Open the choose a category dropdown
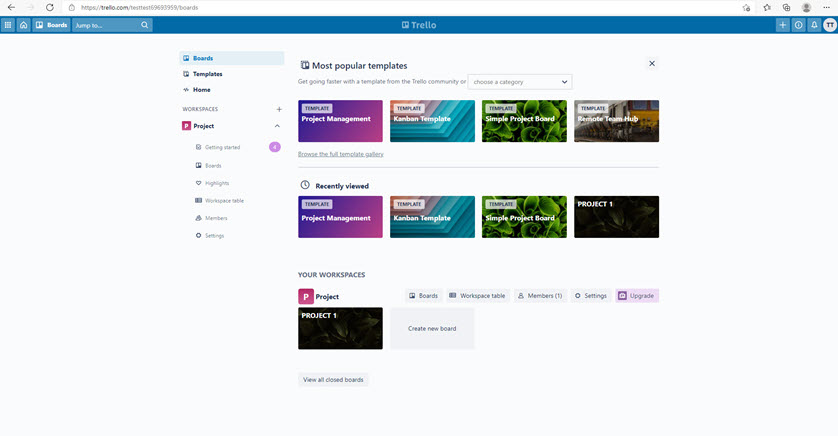The image size is (838, 436). pos(520,82)
